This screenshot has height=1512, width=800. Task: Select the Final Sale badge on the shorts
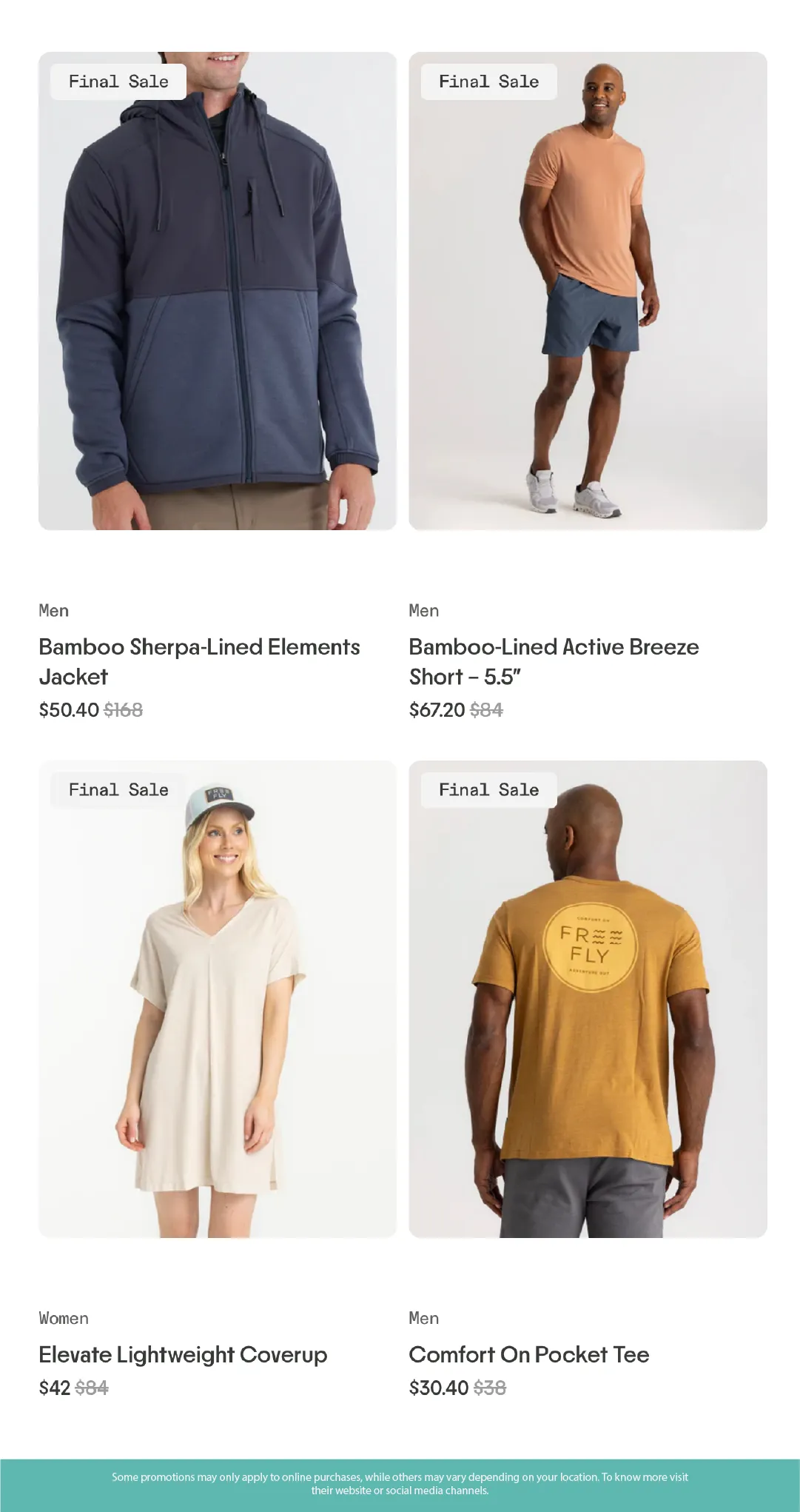[x=488, y=81]
